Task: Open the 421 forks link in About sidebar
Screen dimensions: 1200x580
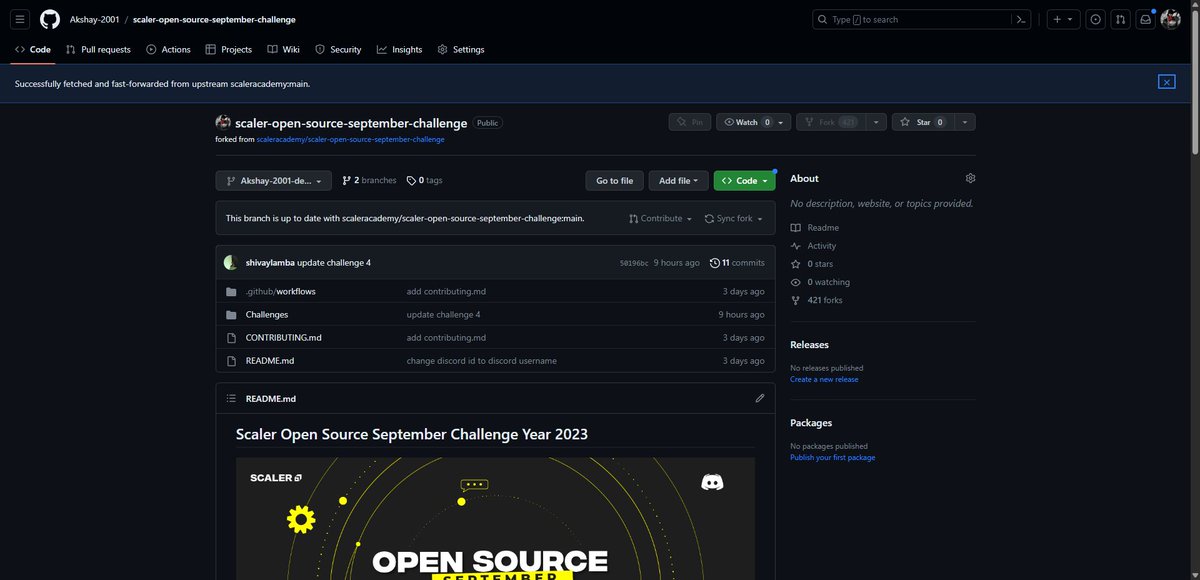Action: tap(817, 300)
